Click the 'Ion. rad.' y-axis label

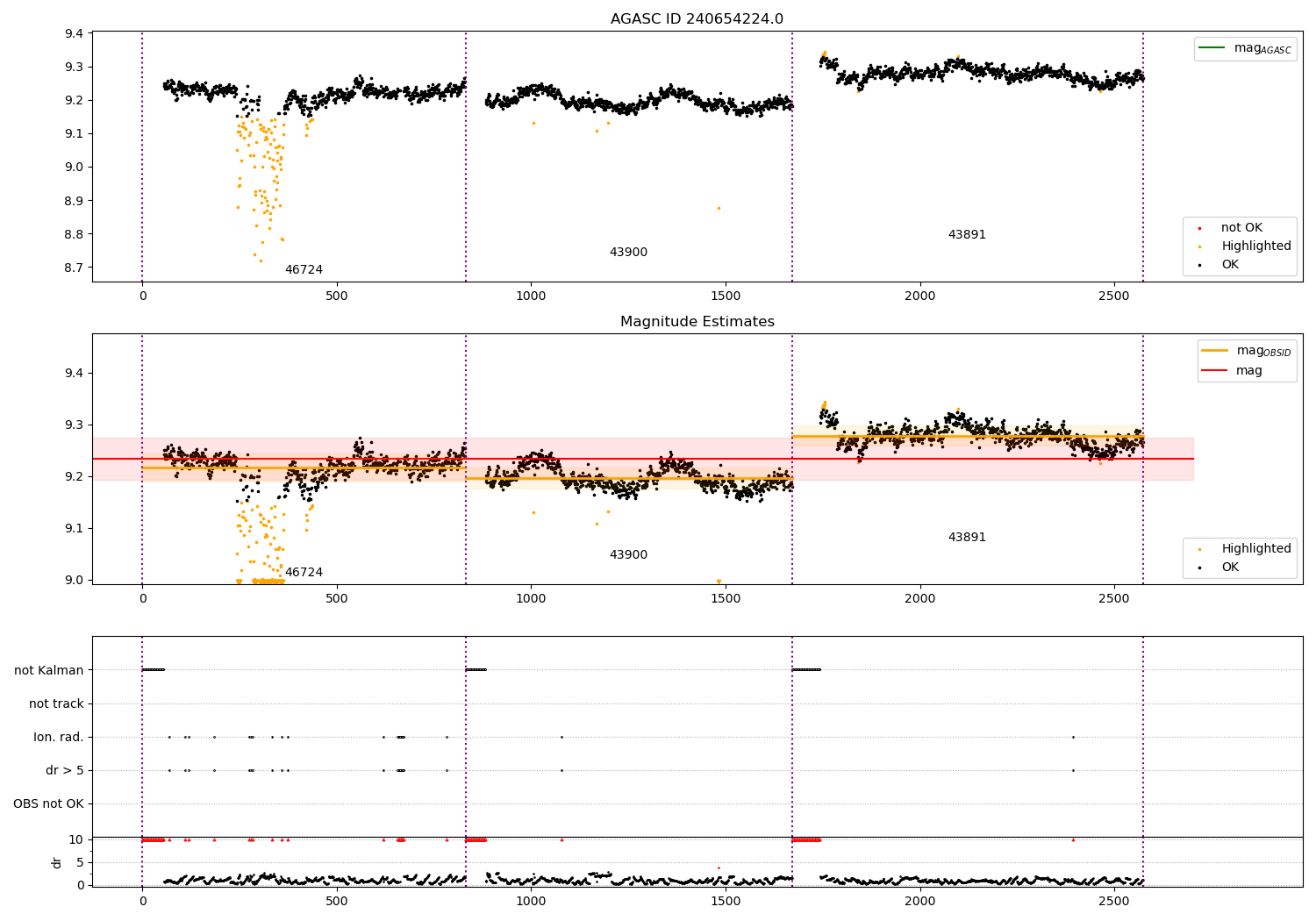pos(59,737)
